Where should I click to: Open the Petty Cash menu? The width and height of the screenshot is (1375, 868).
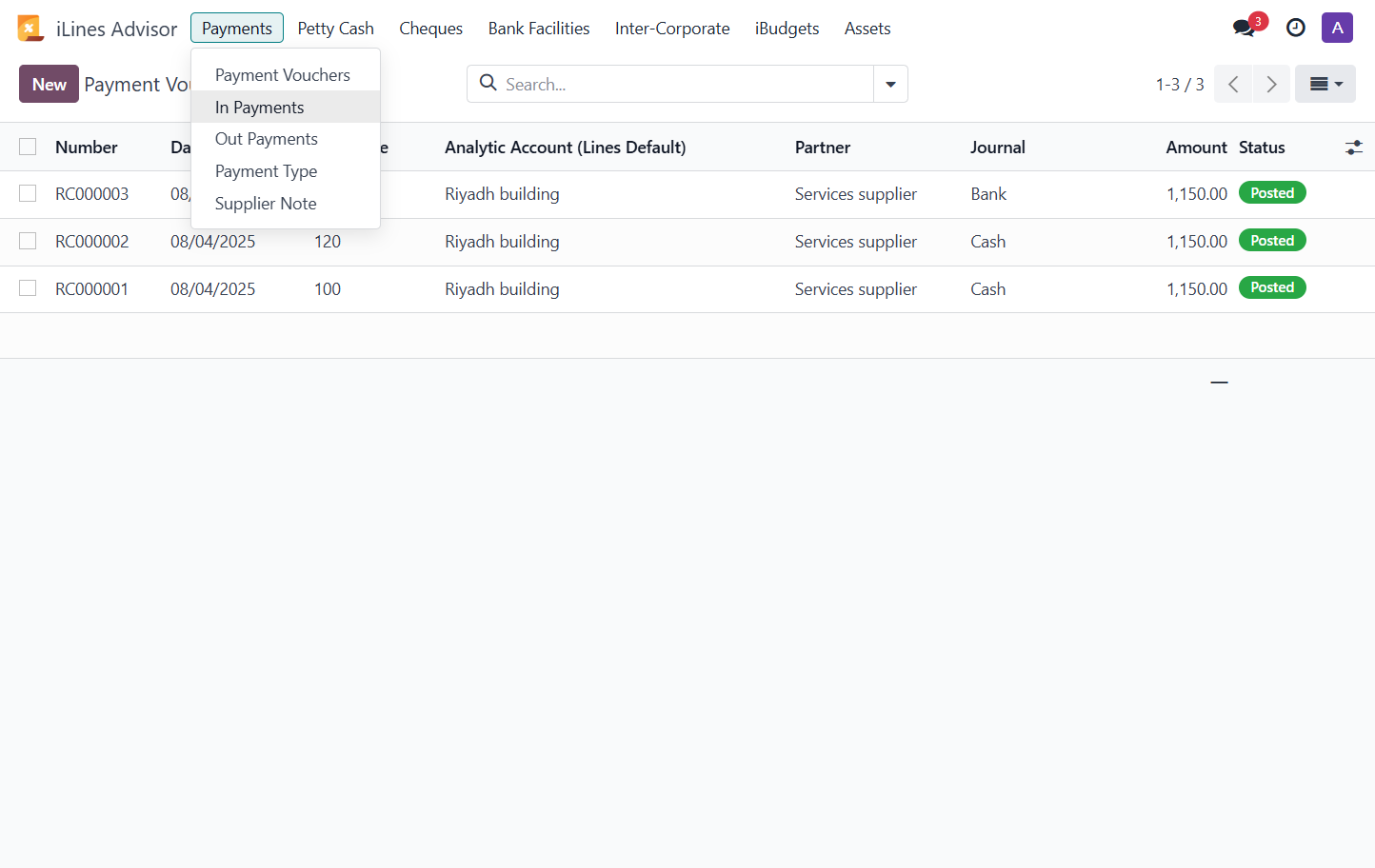coord(335,29)
